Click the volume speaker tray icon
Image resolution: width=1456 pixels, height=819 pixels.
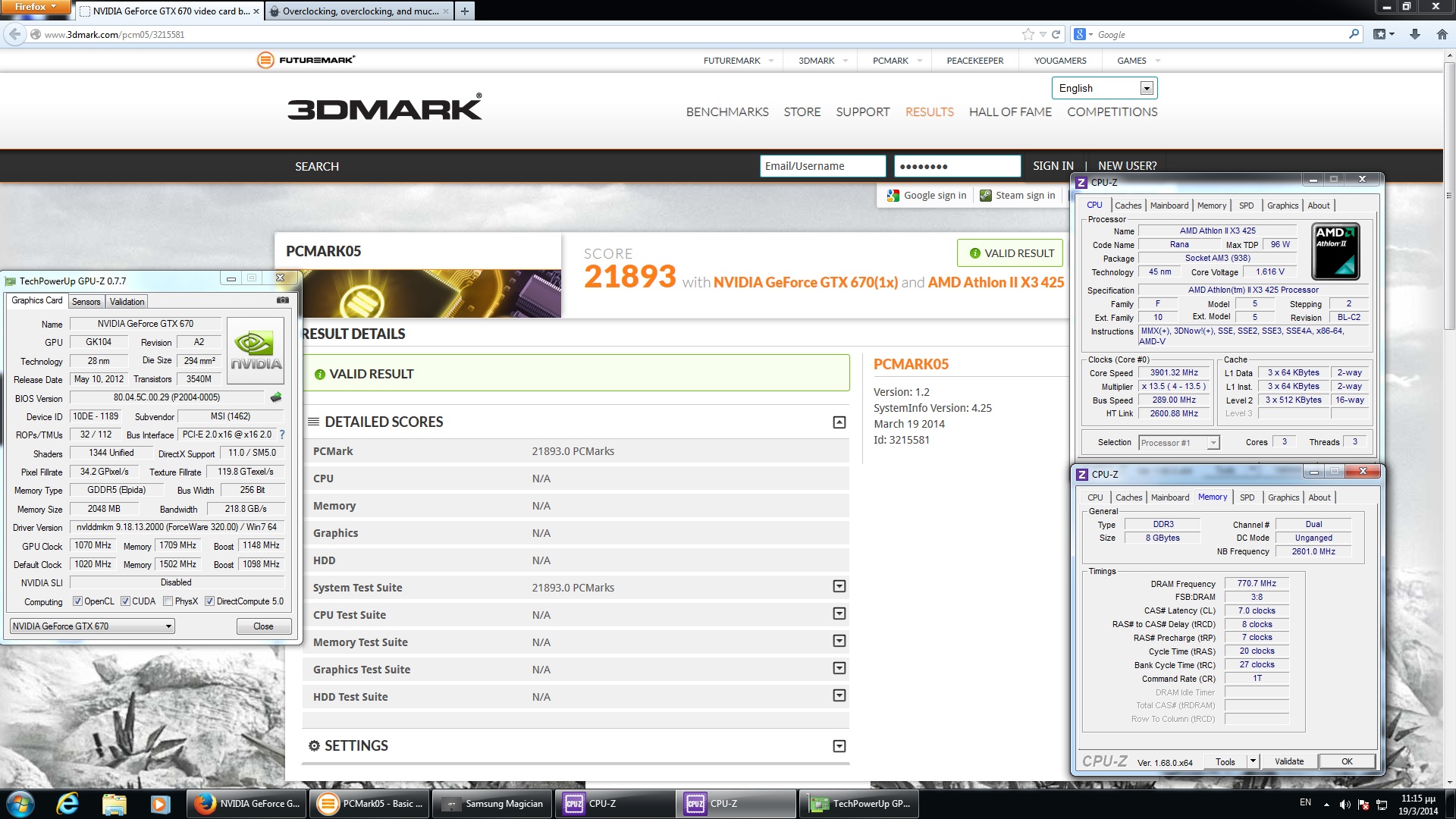1345,804
